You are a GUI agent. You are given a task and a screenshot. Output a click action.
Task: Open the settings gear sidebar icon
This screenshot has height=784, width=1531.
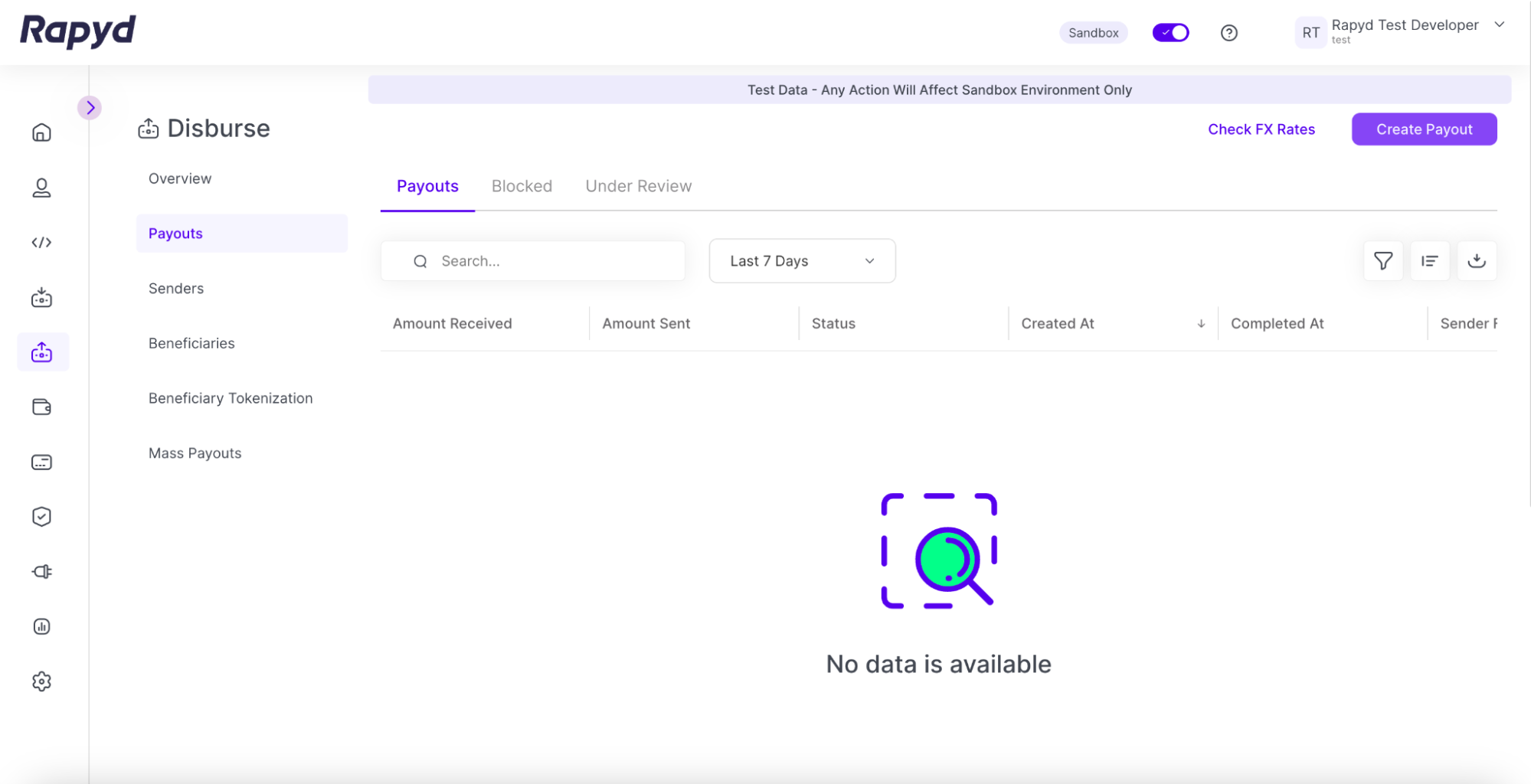click(42, 681)
